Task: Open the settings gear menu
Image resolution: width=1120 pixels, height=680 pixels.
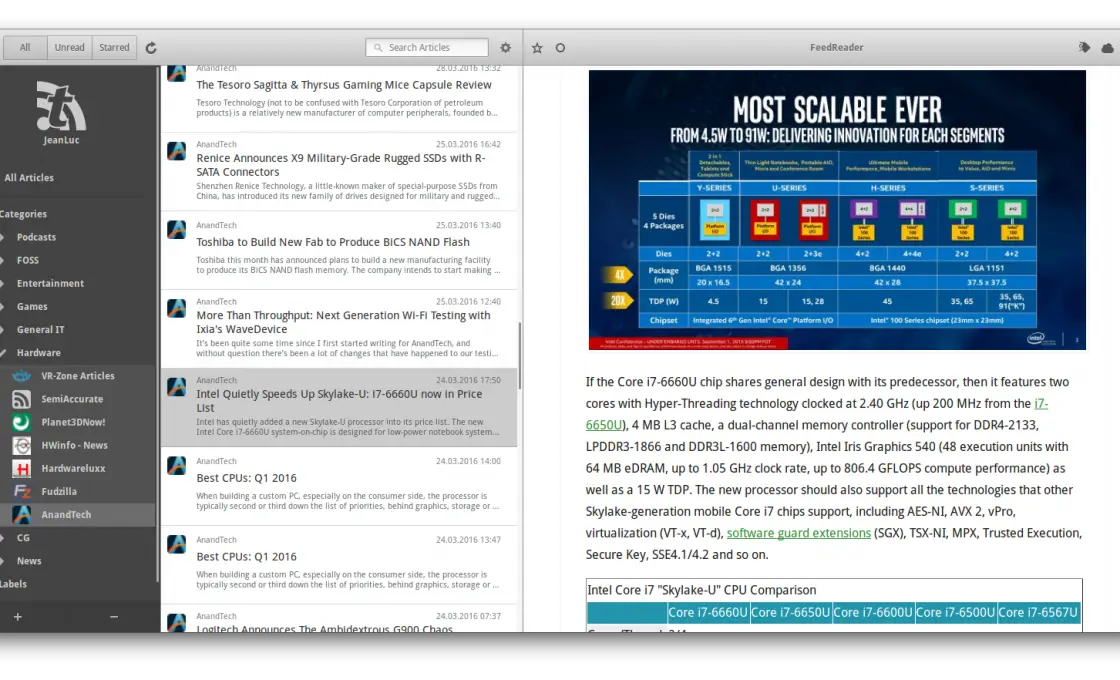Action: click(x=506, y=48)
